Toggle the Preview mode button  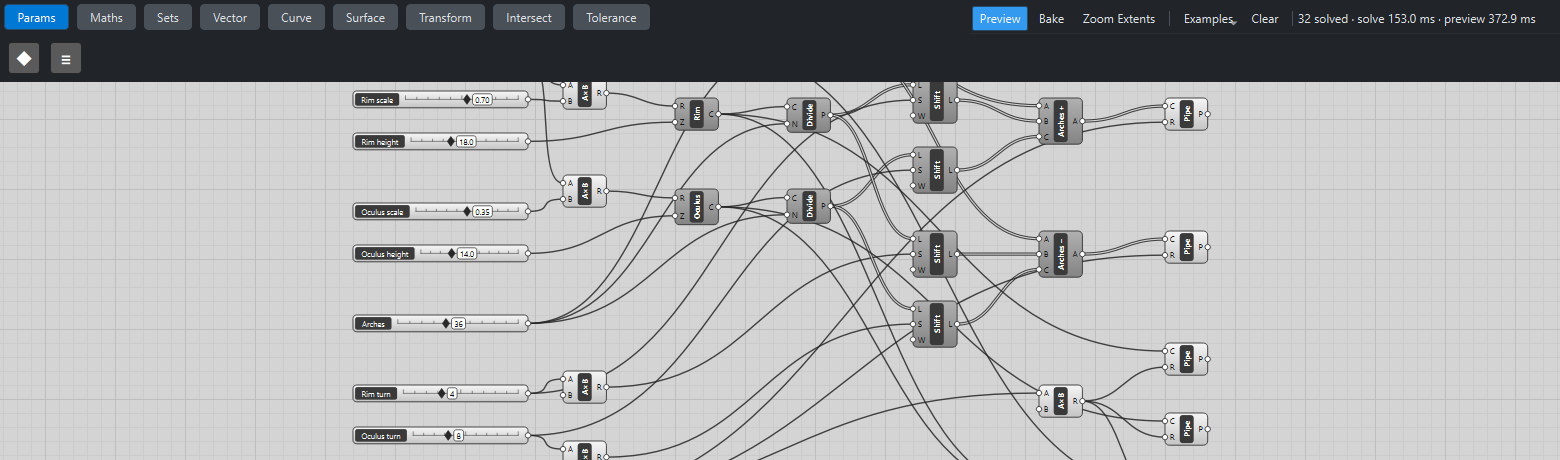[1000, 19]
